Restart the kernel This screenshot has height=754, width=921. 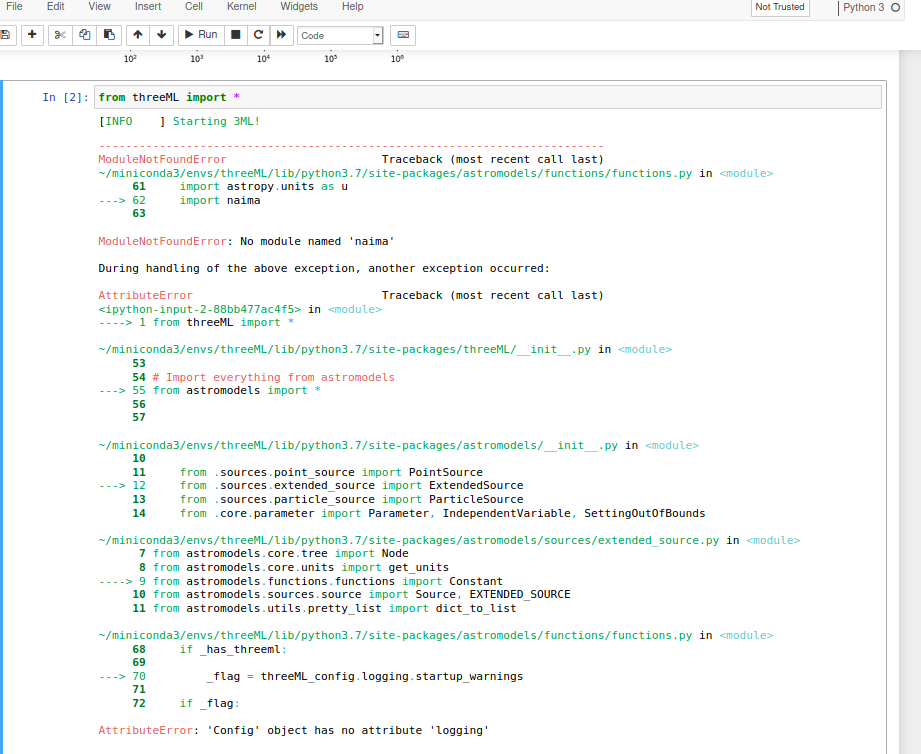(x=258, y=34)
